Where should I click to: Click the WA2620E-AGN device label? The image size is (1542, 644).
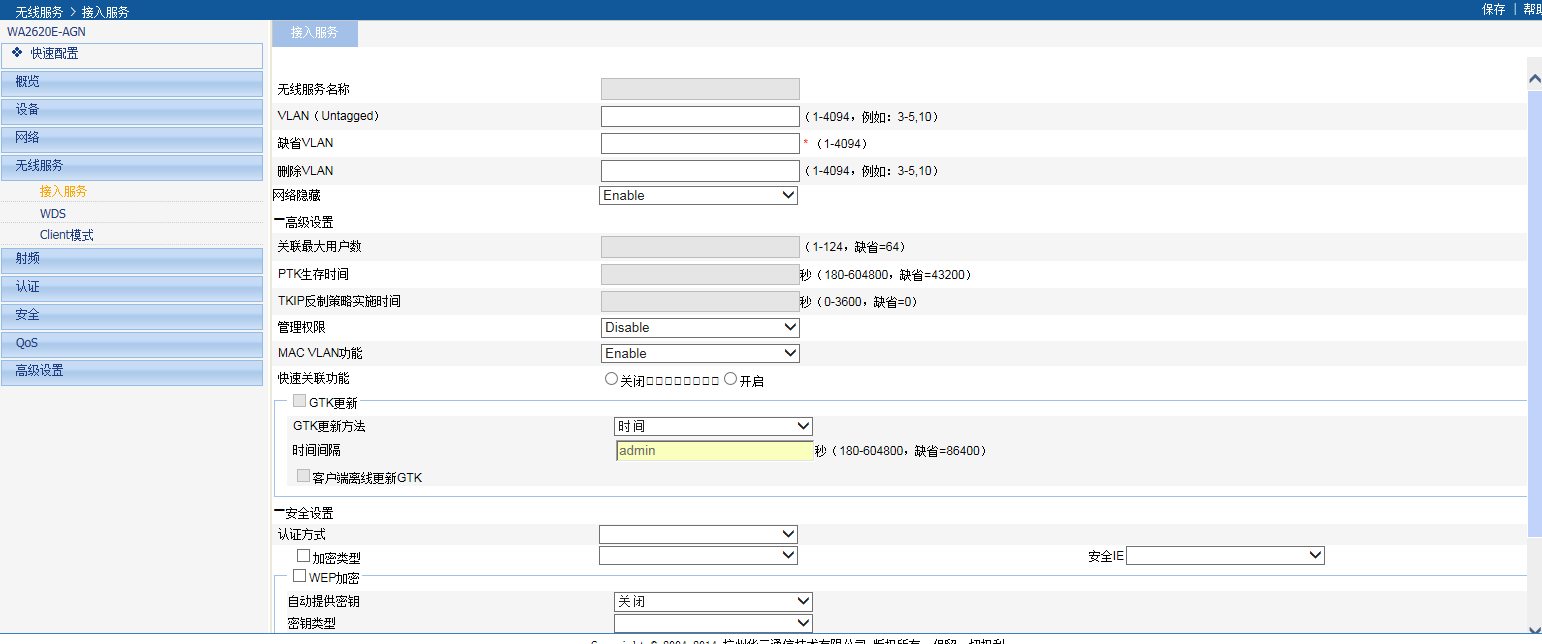point(46,32)
